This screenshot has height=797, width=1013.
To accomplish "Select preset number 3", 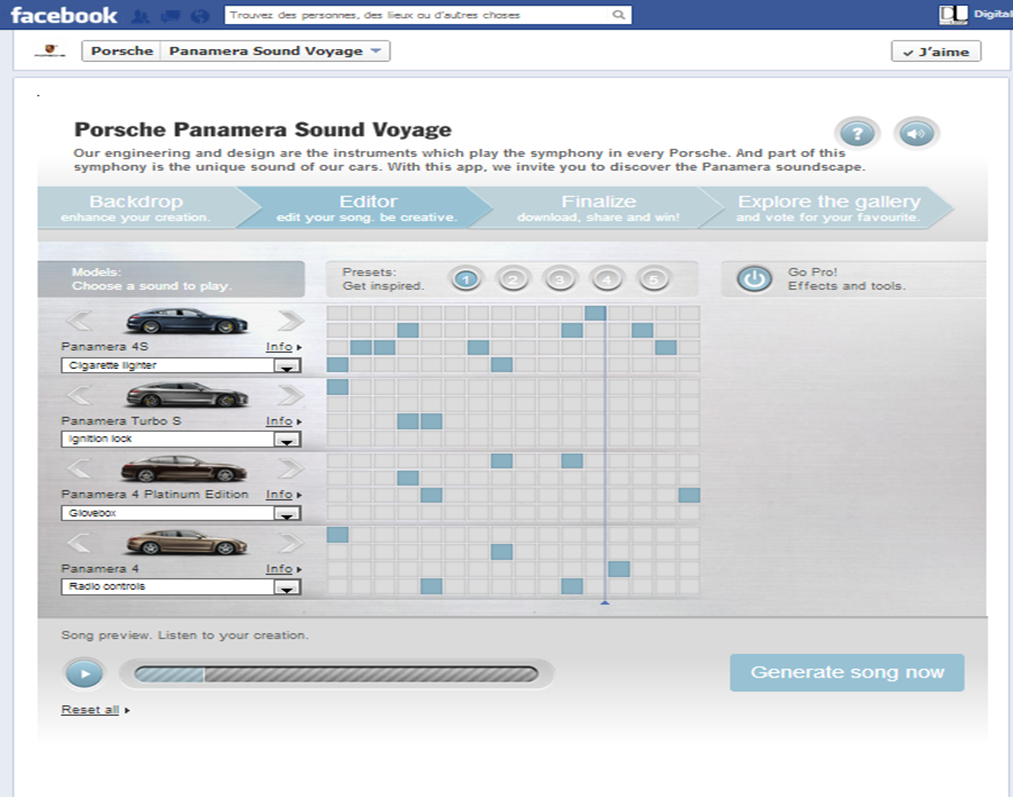I will pyautogui.click(x=559, y=279).
